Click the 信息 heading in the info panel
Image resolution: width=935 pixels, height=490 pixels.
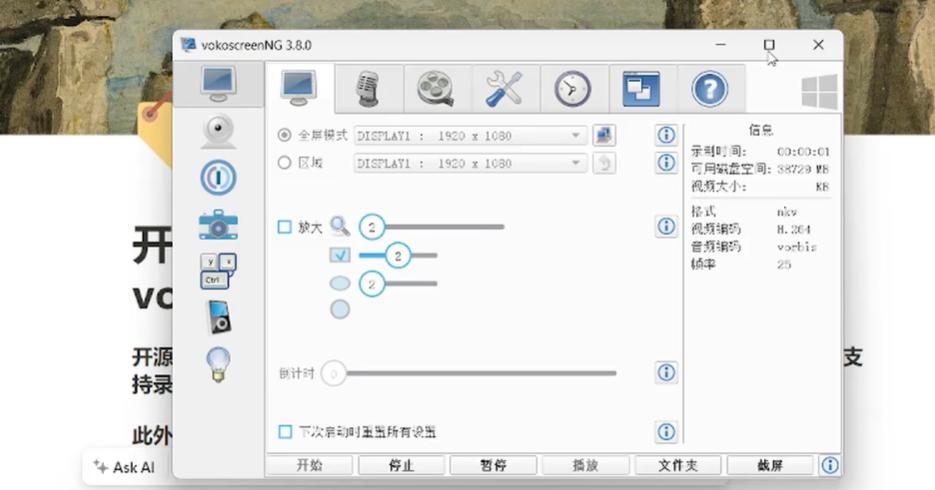click(761, 130)
